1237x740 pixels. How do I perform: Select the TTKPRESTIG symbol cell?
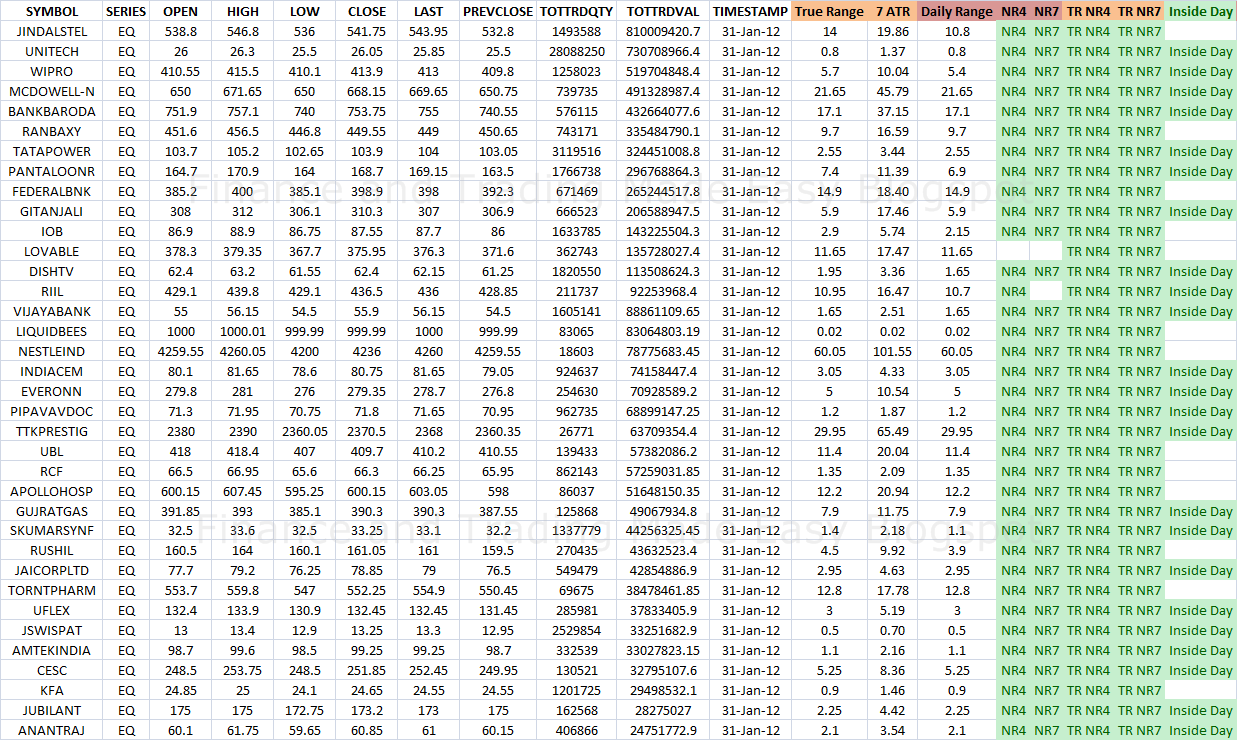coord(52,432)
